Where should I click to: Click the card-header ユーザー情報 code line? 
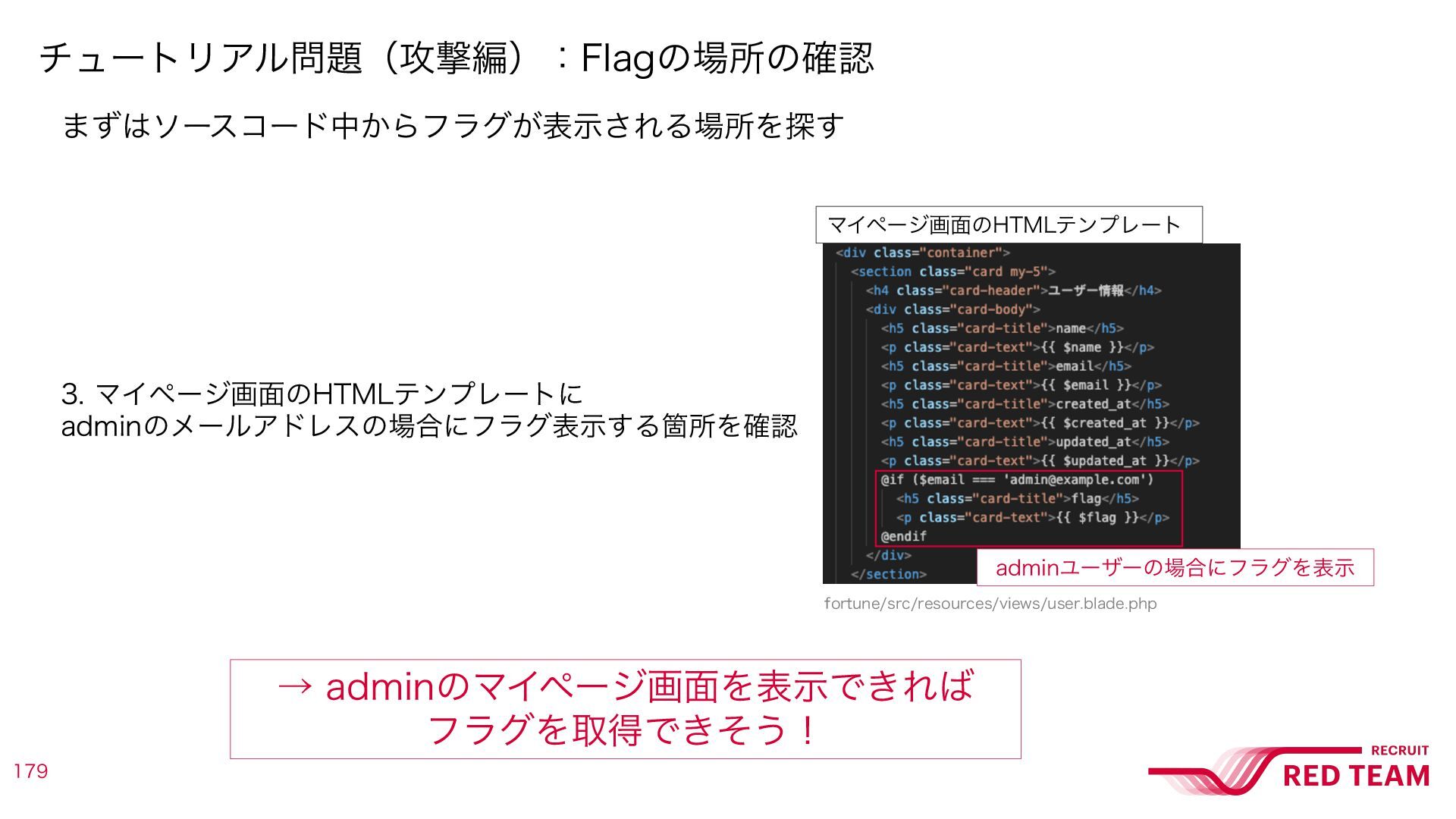(x=1014, y=290)
